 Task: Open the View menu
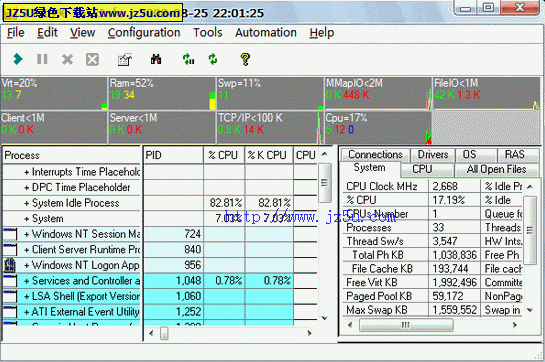82,33
